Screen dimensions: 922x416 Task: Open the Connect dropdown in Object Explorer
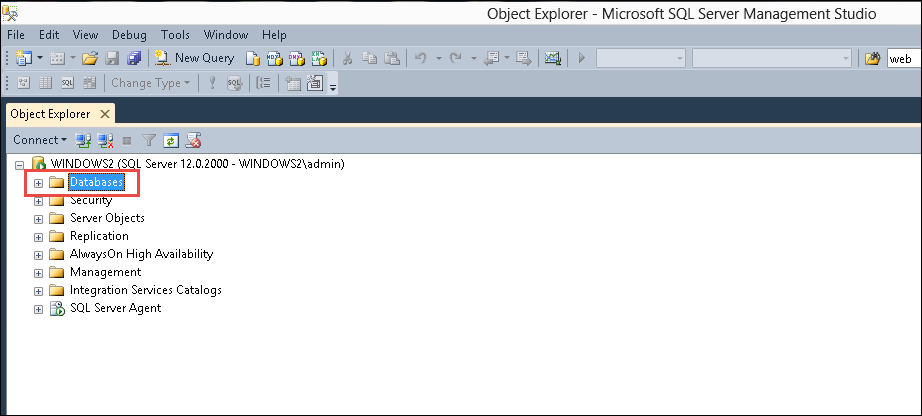click(x=40, y=140)
